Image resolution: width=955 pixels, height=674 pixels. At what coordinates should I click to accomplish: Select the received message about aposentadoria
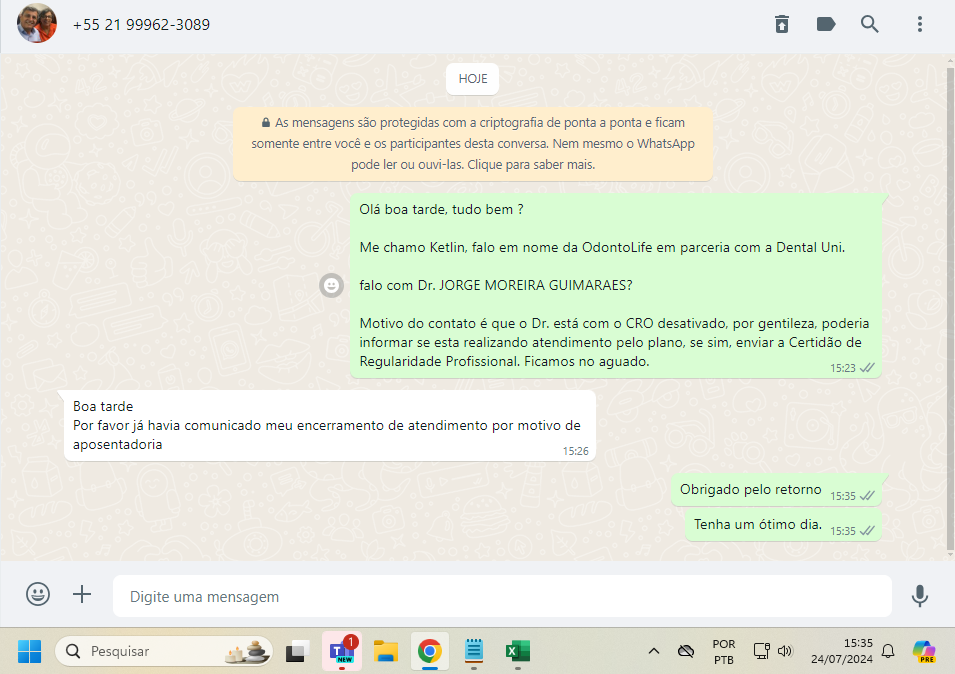(329, 426)
